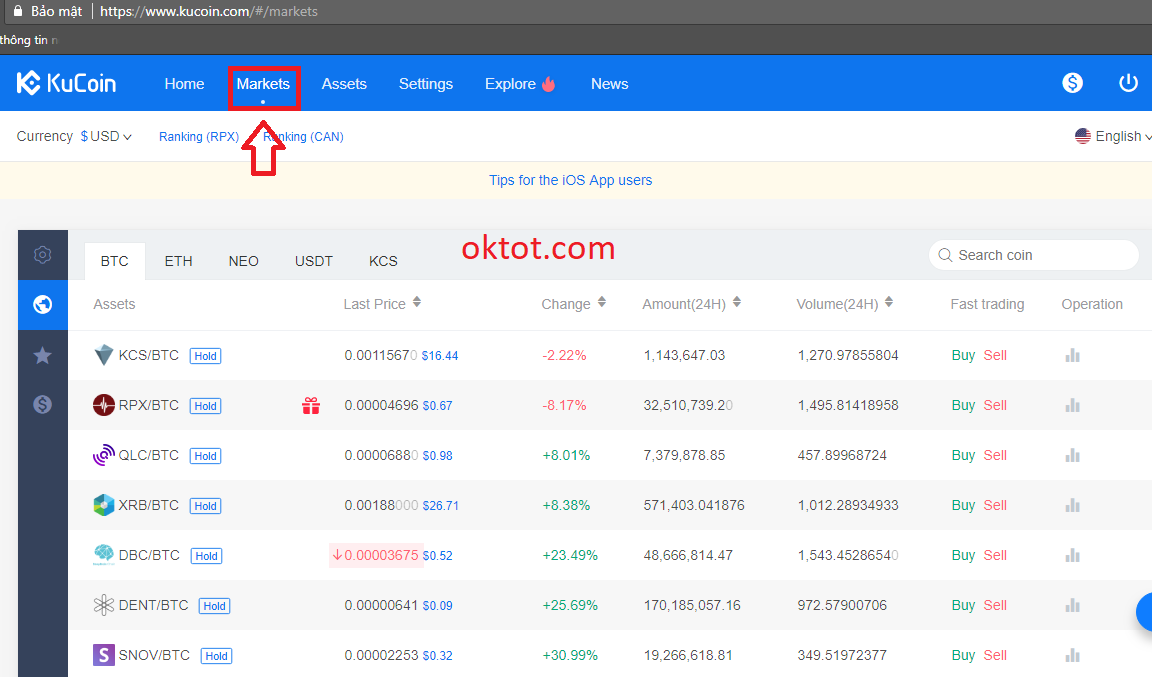Click the dollar coin sidebar icon
Viewport: 1152px width, 677px height.
42,405
